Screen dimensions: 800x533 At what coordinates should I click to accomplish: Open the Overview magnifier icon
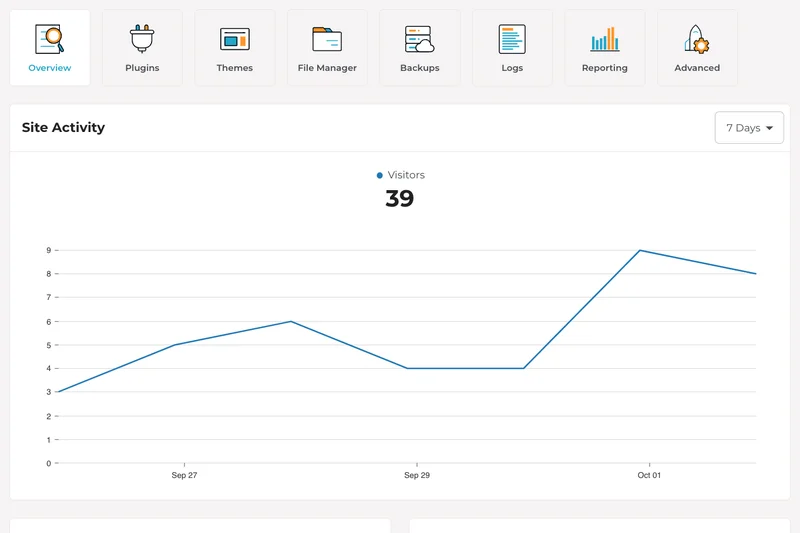(49, 40)
